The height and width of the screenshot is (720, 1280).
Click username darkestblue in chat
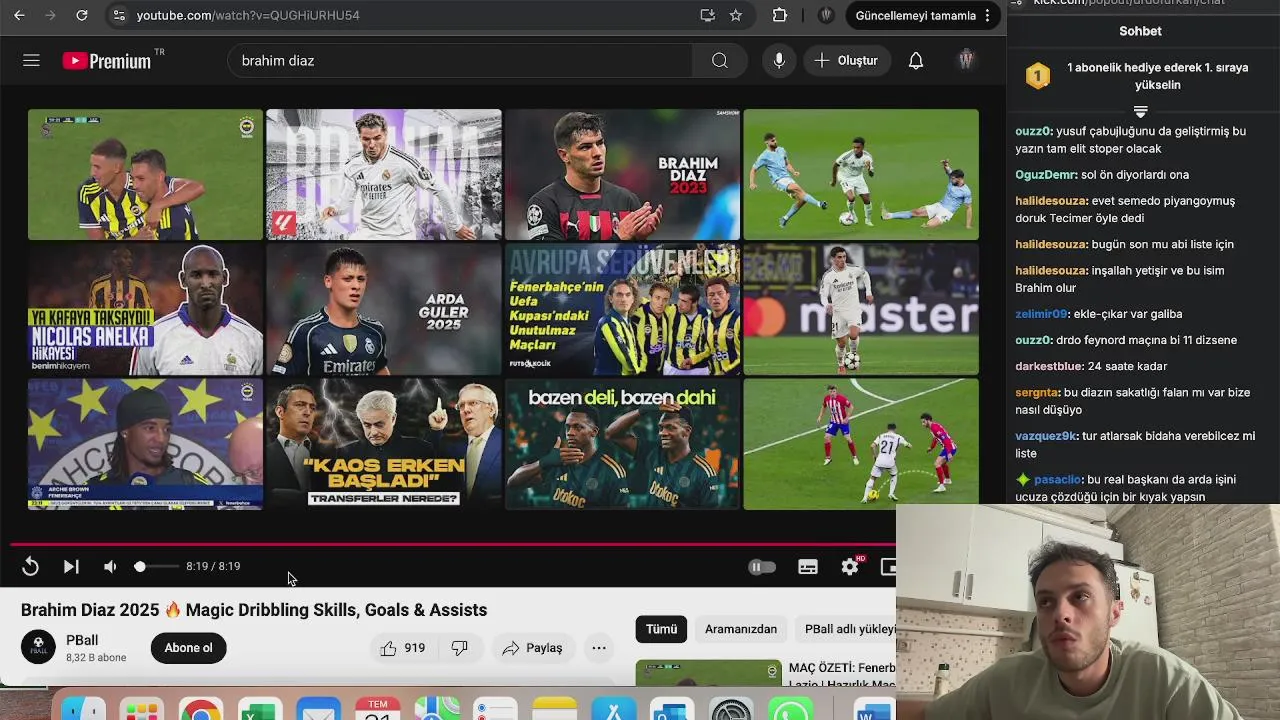(1049, 366)
